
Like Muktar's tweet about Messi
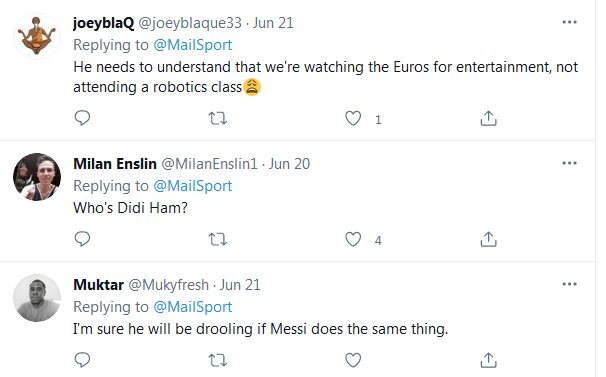[353, 360]
